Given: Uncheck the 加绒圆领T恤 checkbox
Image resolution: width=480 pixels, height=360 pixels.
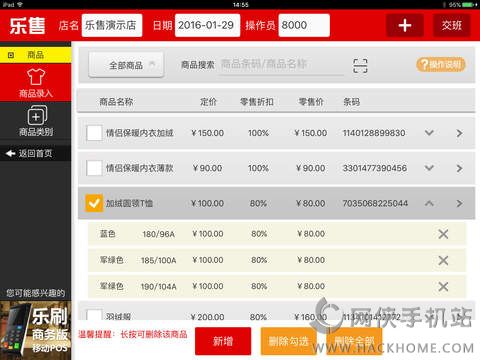Looking at the screenshot, I should coord(94,203).
